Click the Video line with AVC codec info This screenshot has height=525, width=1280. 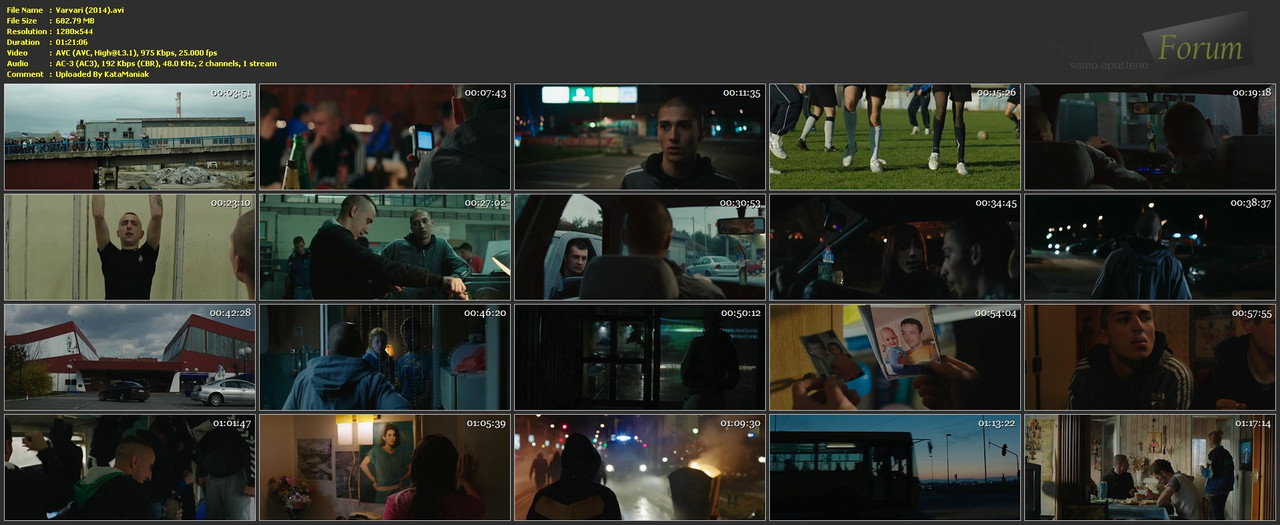tap(112, 53)
